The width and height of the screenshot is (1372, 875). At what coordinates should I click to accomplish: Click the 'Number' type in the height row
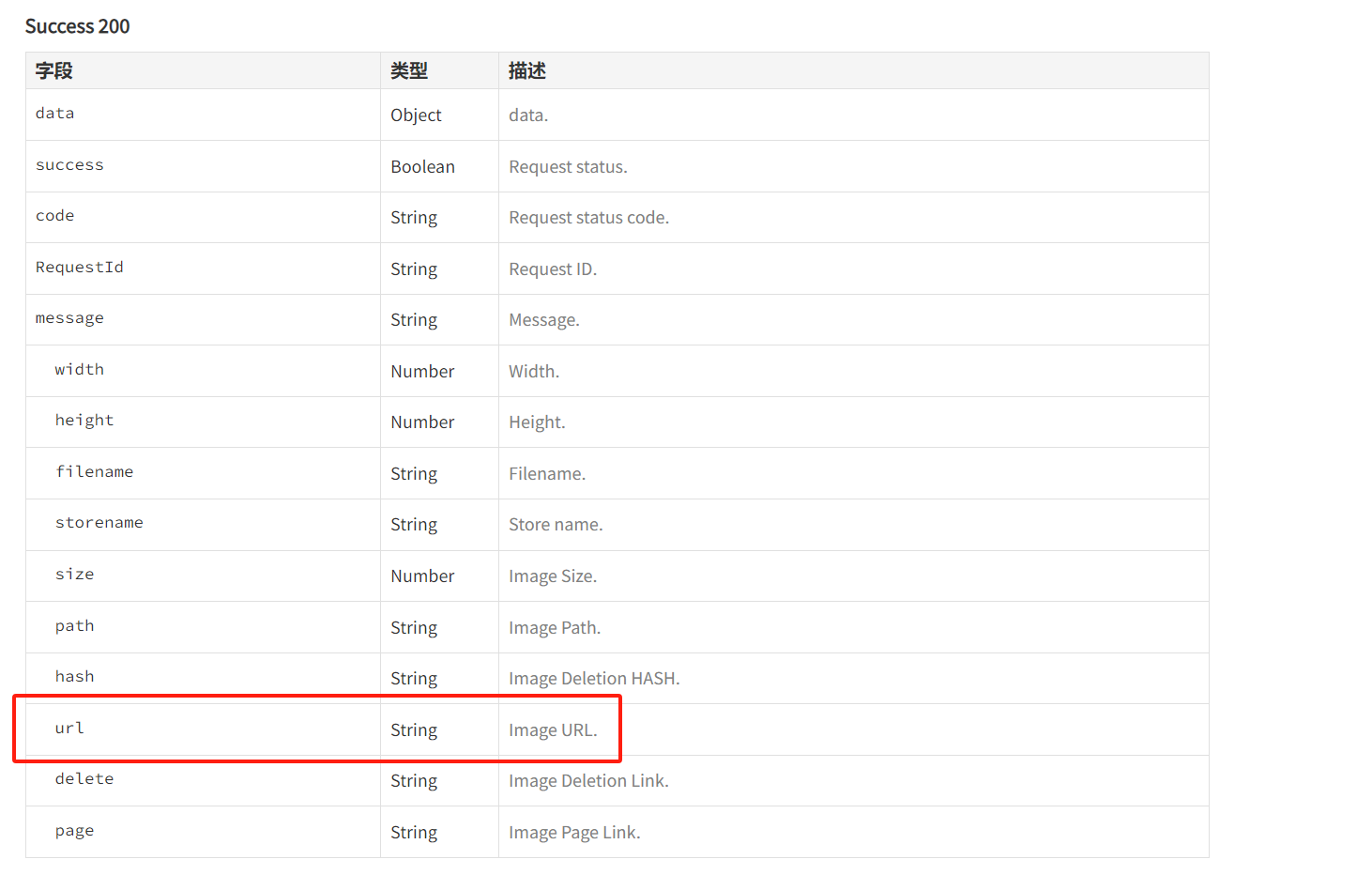pyautogui.click(x=422, y=422)
